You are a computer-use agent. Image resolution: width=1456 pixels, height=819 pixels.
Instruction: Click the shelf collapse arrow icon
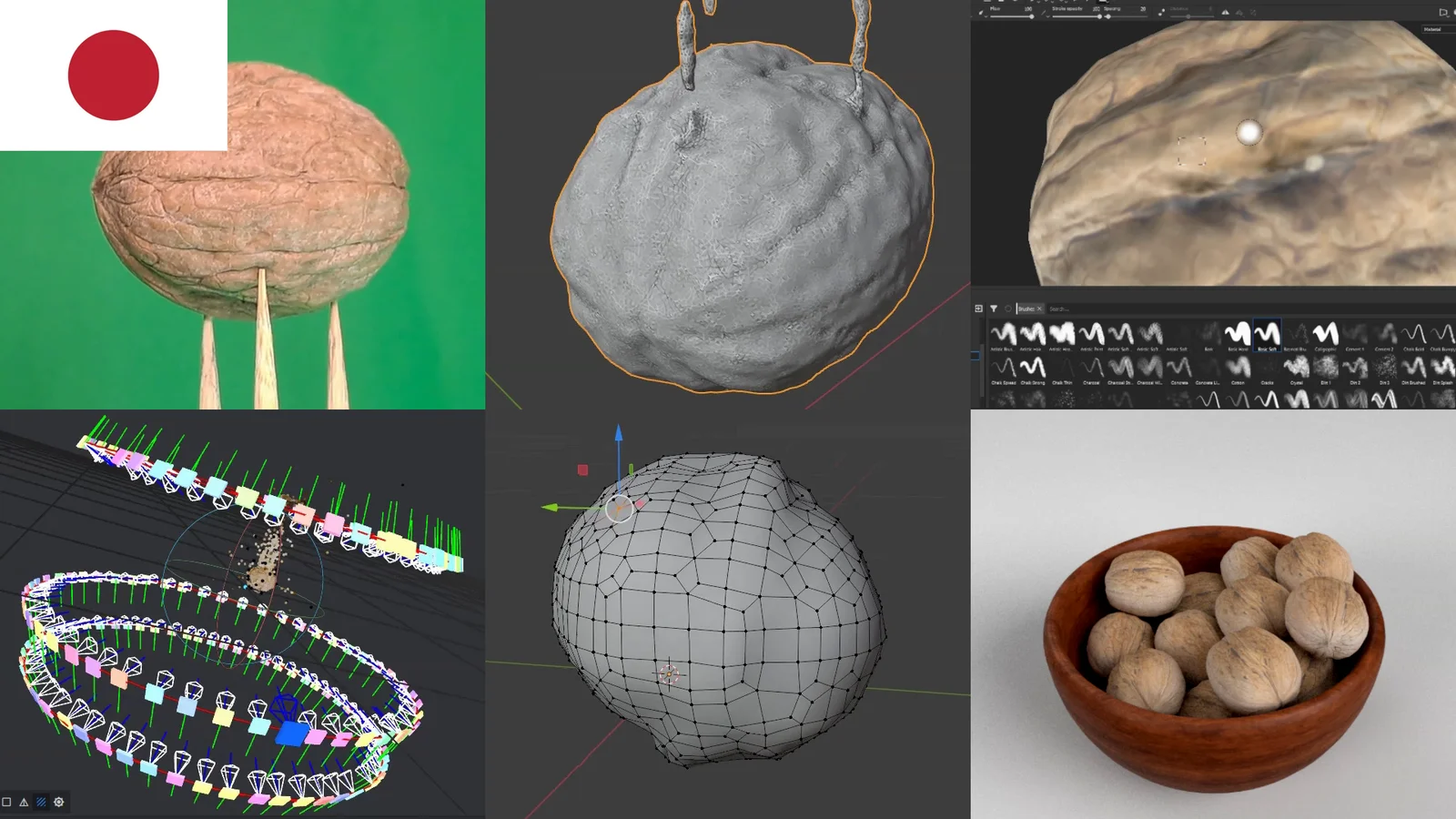[x=978, y=308]
